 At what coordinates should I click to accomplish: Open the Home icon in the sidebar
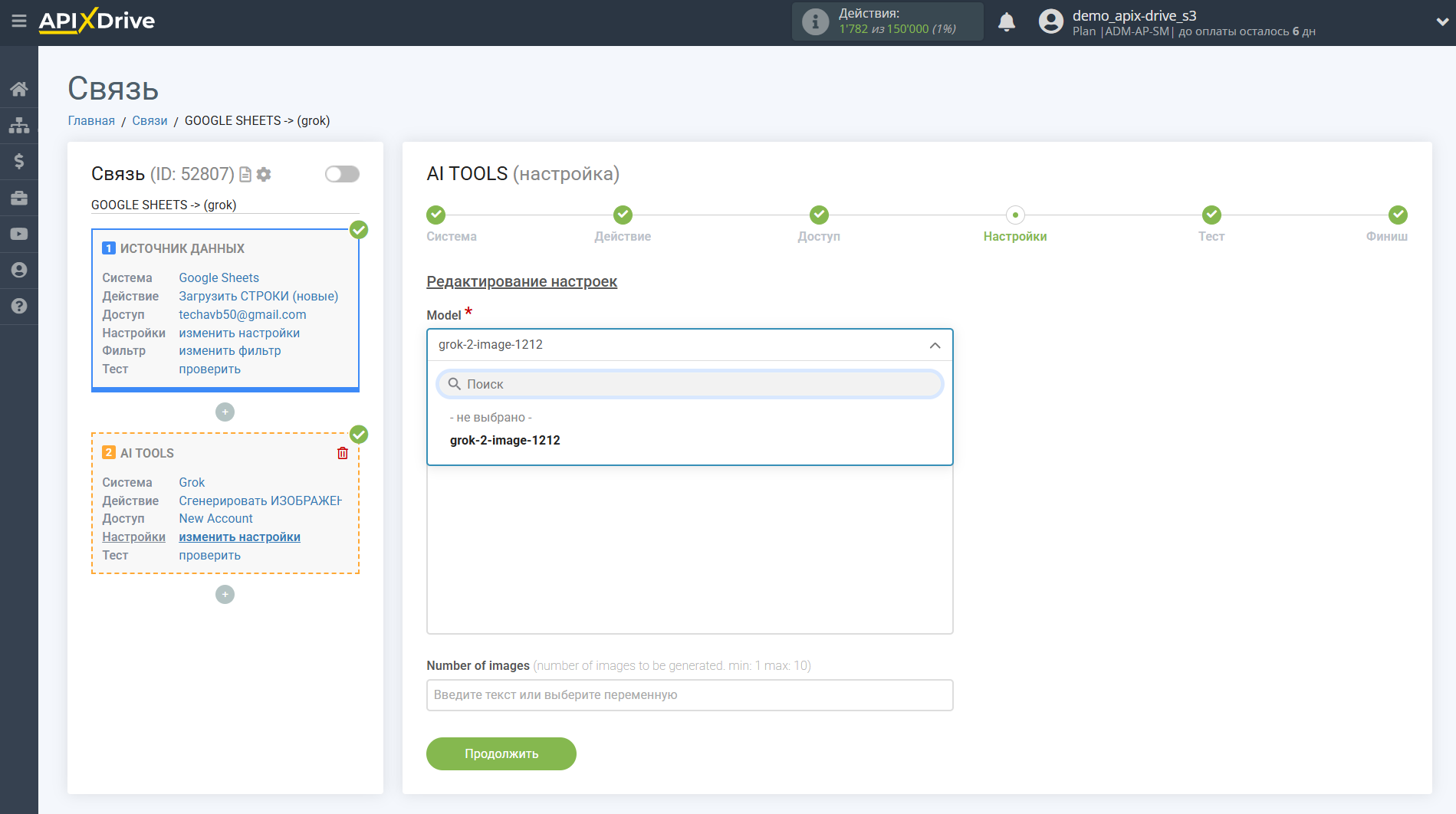coord(19,89)
